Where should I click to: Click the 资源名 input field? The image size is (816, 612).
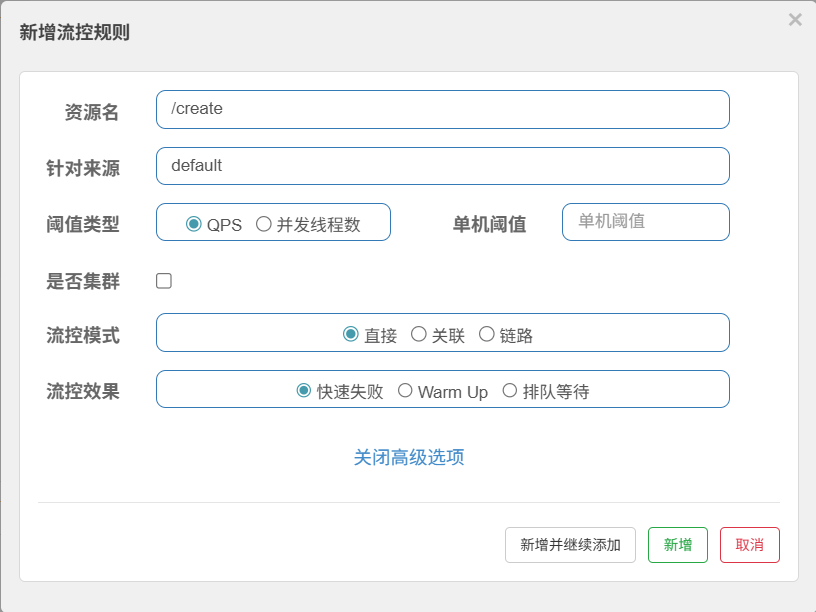point(442,109)
